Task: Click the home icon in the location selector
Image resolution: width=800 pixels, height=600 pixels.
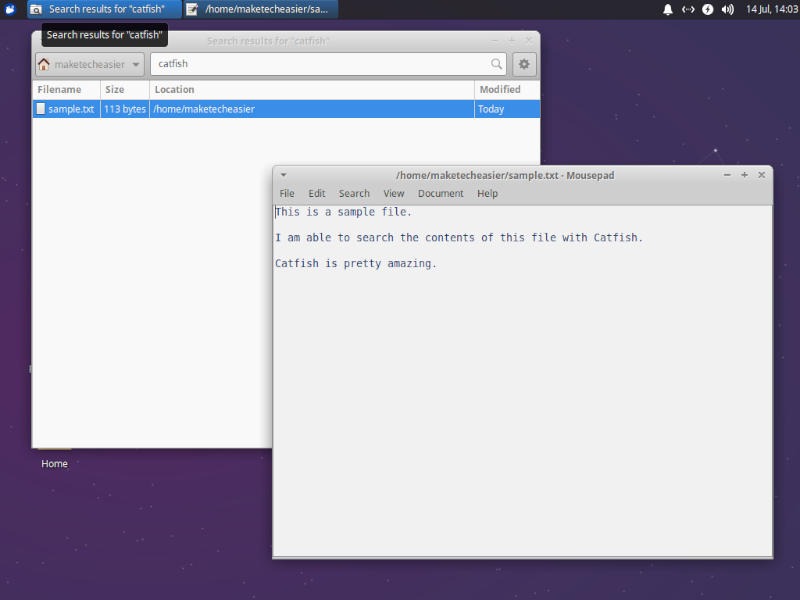Action: click(46, 64)
